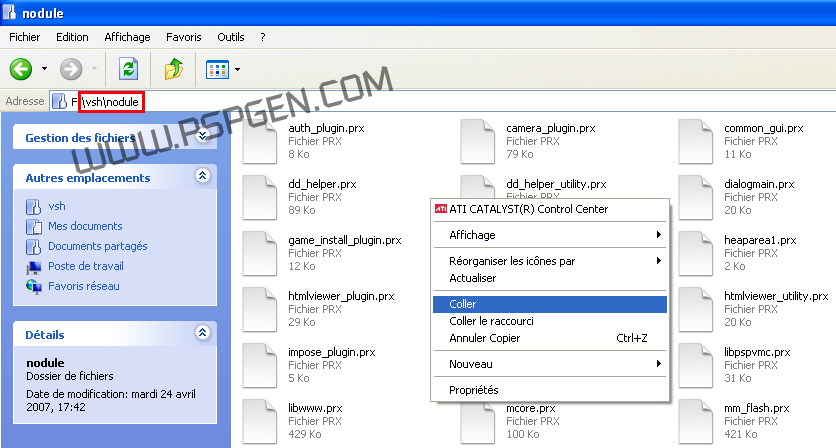Click the Views (icon layout) toolbar button

pyautogui.click(x=218, y=69)
